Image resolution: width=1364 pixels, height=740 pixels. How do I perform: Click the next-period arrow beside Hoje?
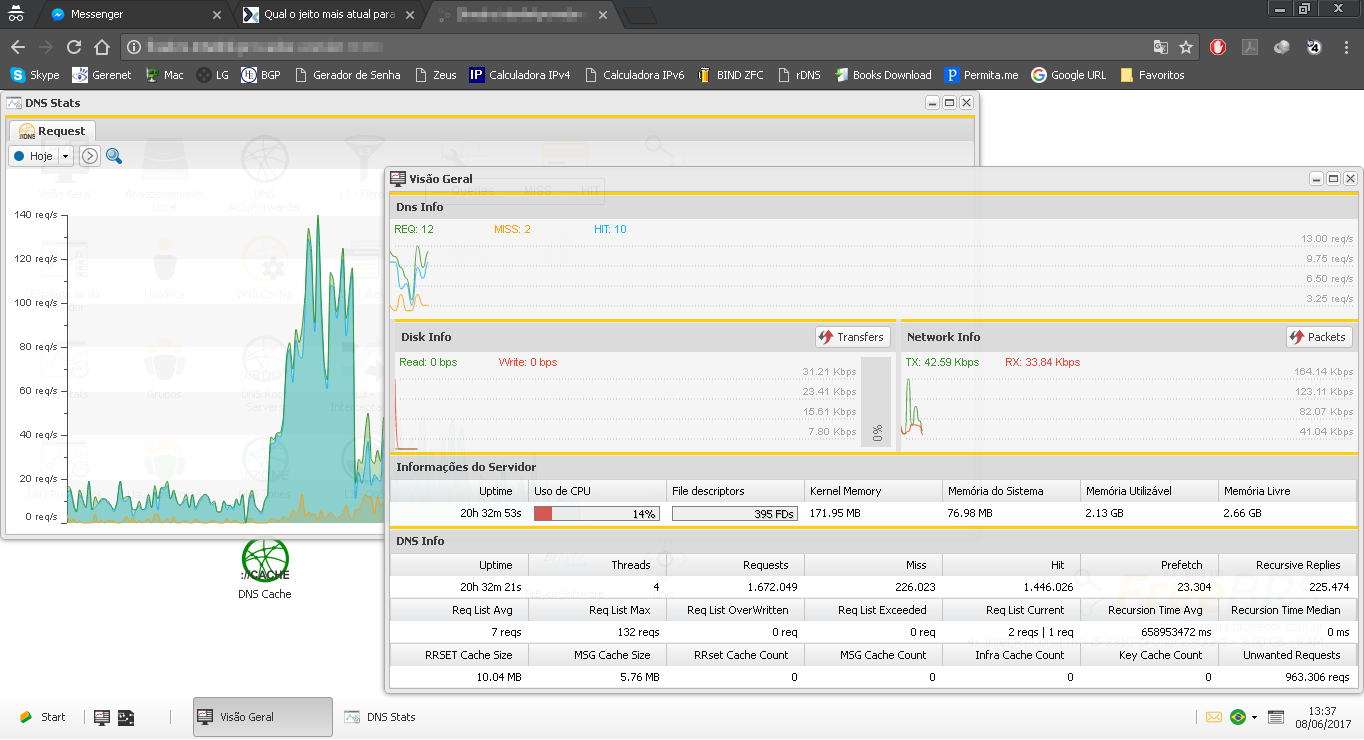[90, 156]
